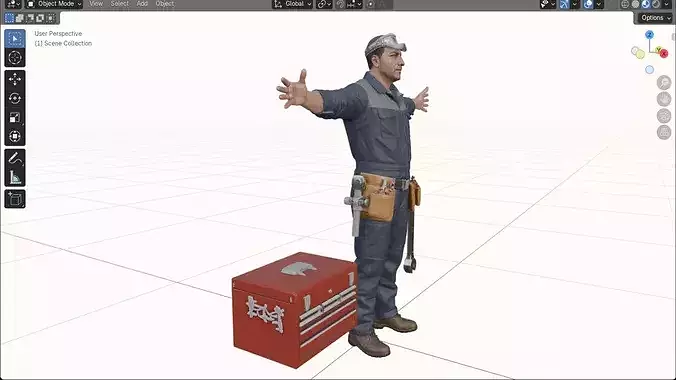Set selection mode to Extend
This screenshot has height=380, width=676.
point(19,18)
